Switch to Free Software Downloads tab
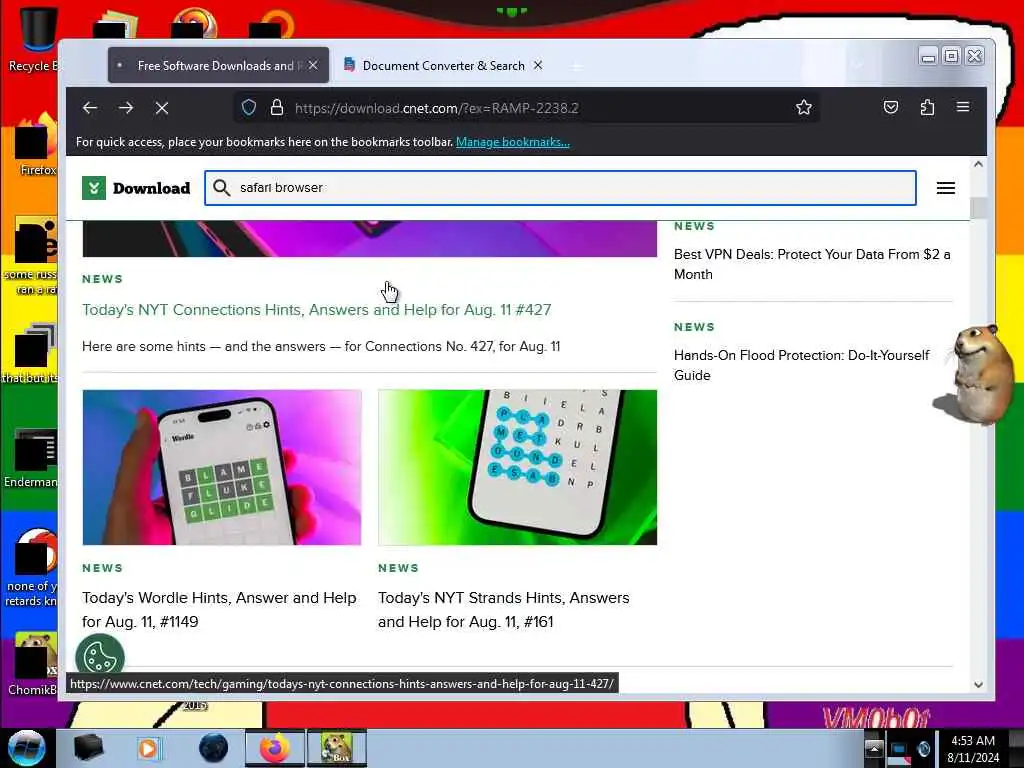This screenshot has width=1024, height=768. click(x=218, y=65)
